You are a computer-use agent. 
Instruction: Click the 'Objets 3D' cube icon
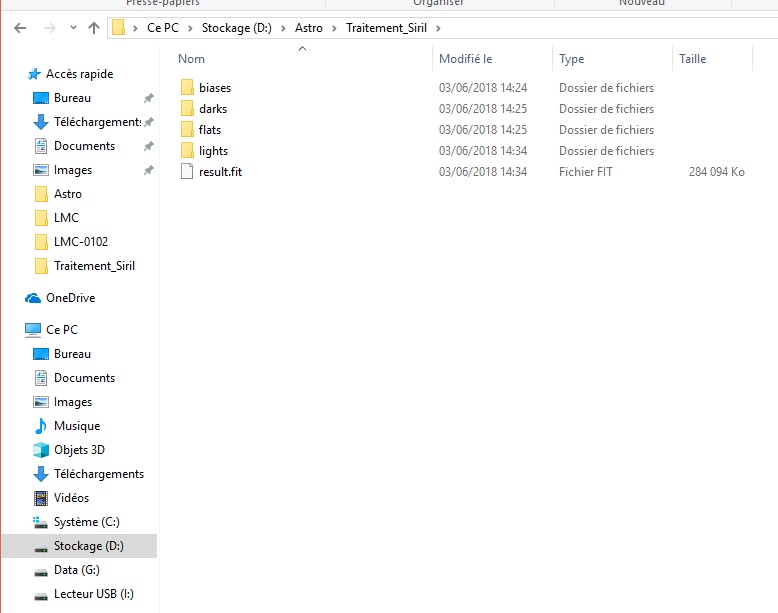[x=41, y=450]
